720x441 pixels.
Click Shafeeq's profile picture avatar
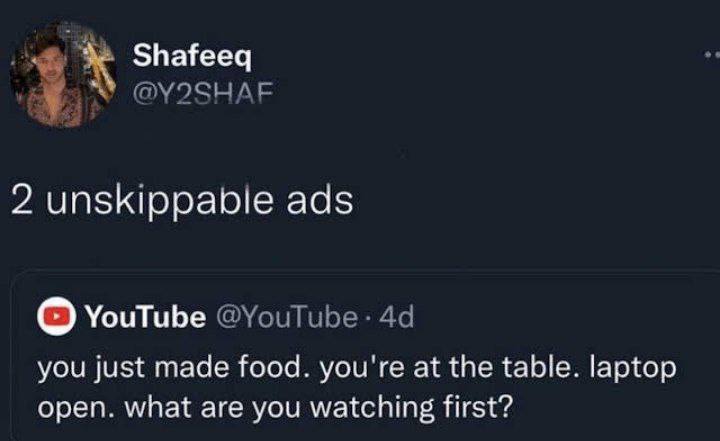tap(63, 75)
